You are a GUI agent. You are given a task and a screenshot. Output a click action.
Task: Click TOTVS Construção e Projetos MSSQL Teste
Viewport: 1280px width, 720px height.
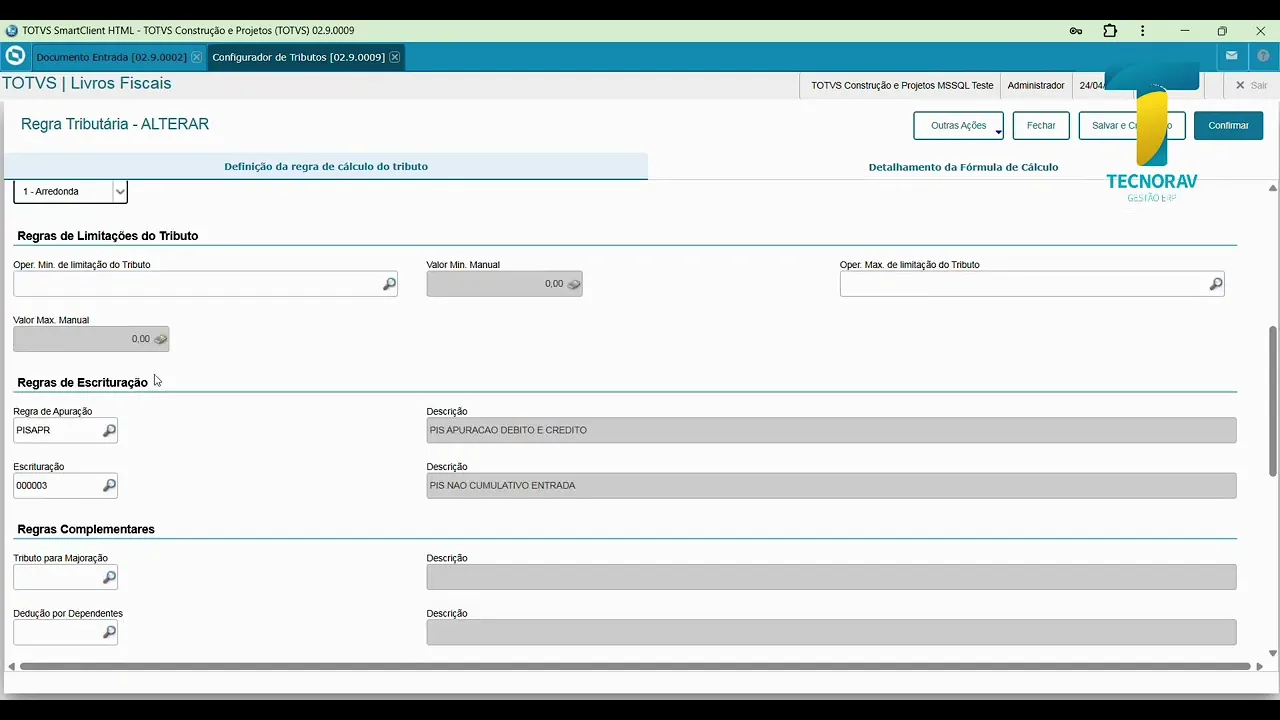[902, 85]
